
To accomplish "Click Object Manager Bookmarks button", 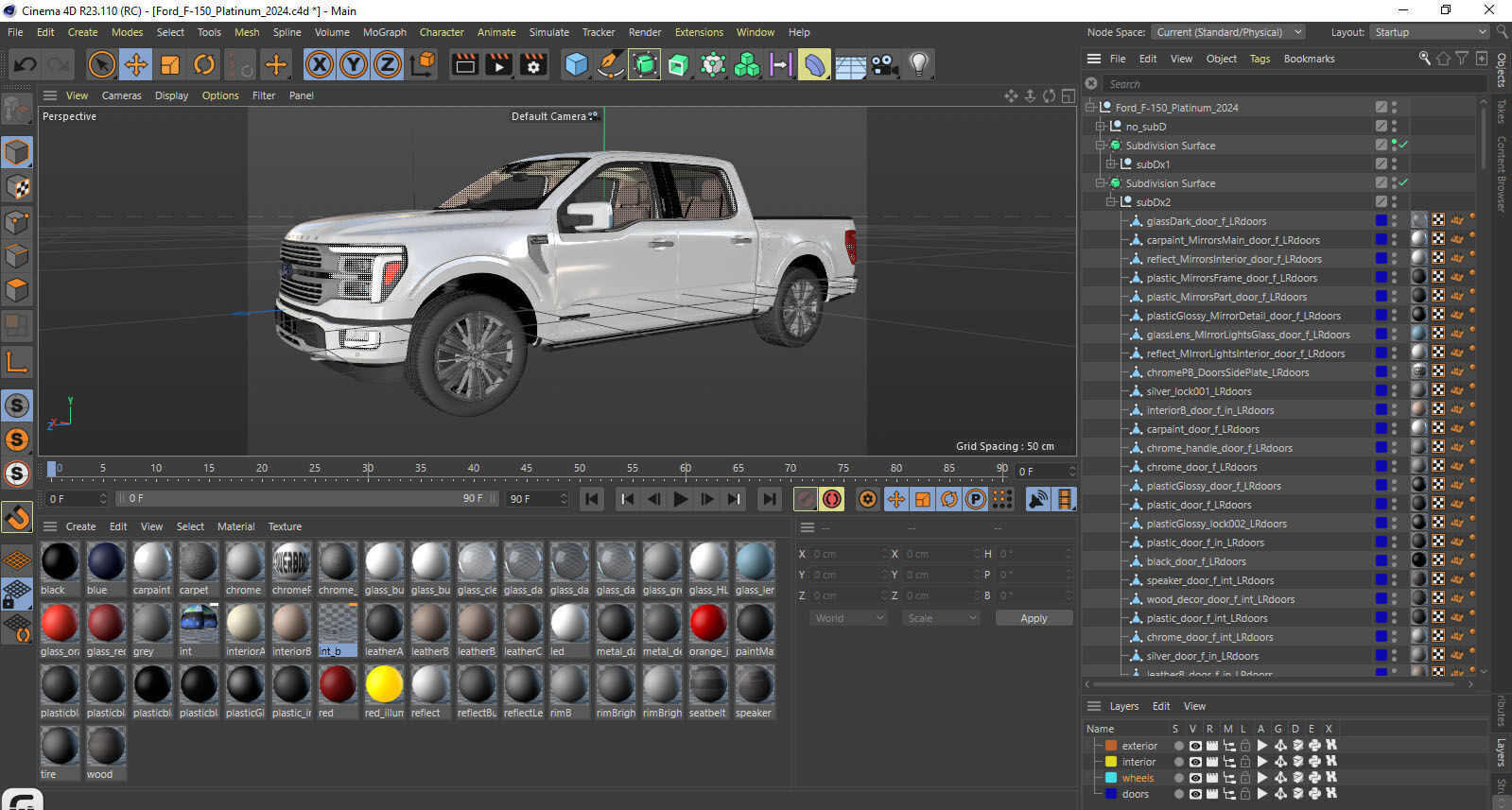I will [1309, 59].
